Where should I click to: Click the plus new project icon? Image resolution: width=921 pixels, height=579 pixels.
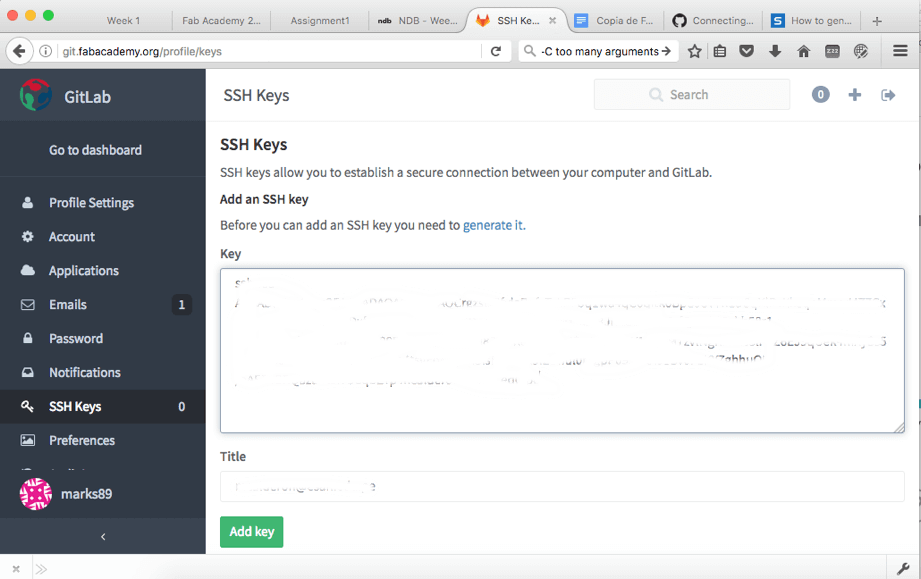pyautogui.click(x=855, y=95)
